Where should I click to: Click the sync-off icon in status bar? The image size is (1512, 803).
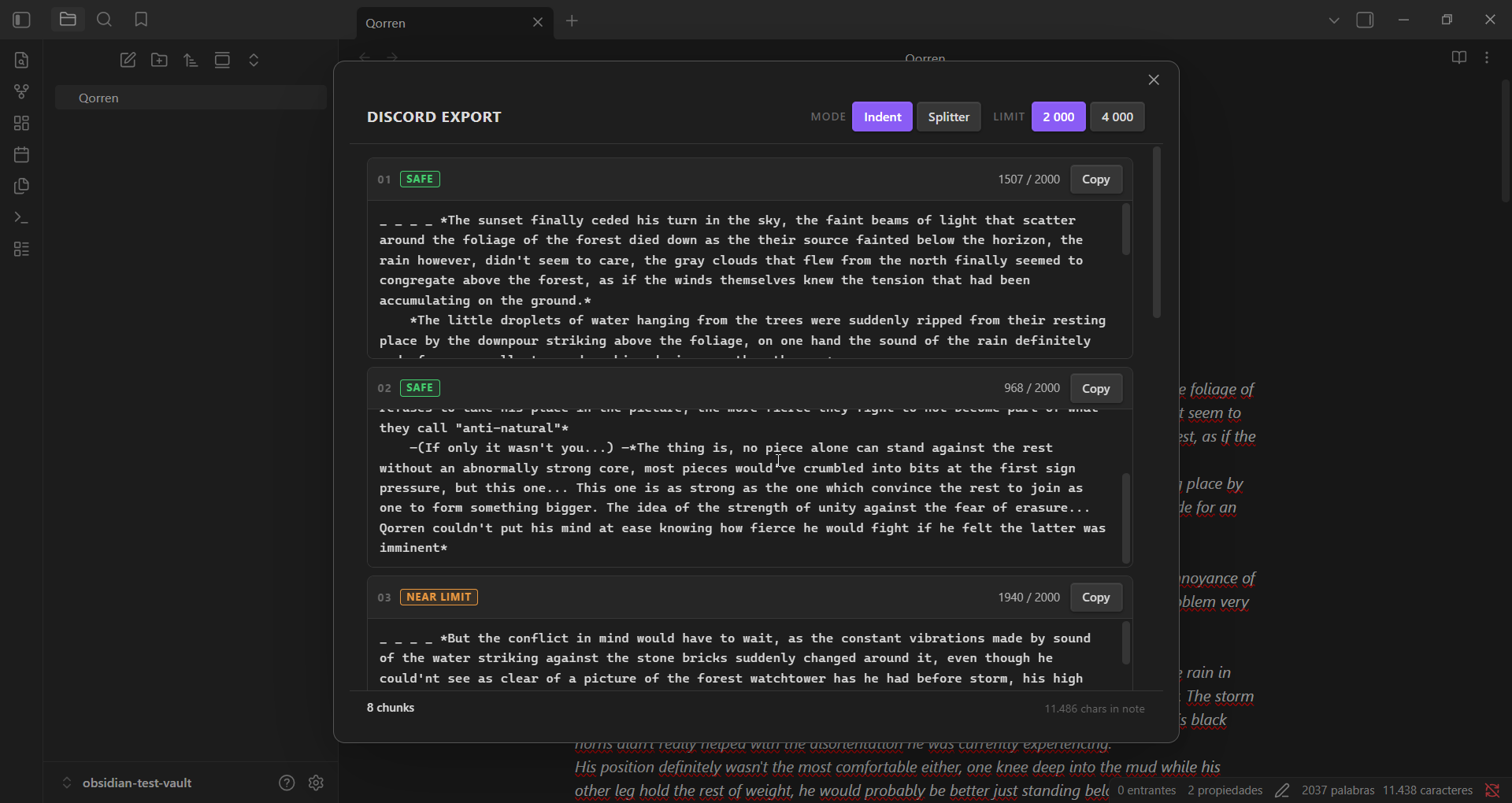[x=1492, y=790]
